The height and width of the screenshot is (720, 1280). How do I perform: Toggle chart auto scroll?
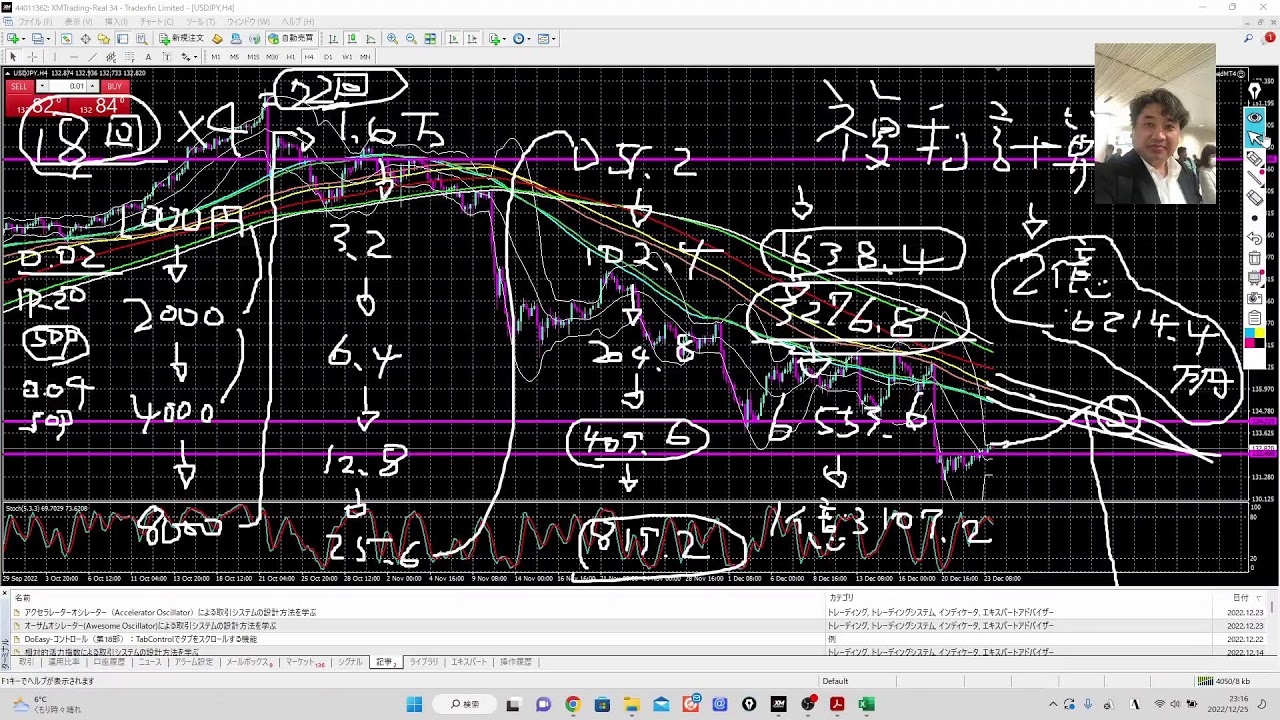[x=453, y=39]
